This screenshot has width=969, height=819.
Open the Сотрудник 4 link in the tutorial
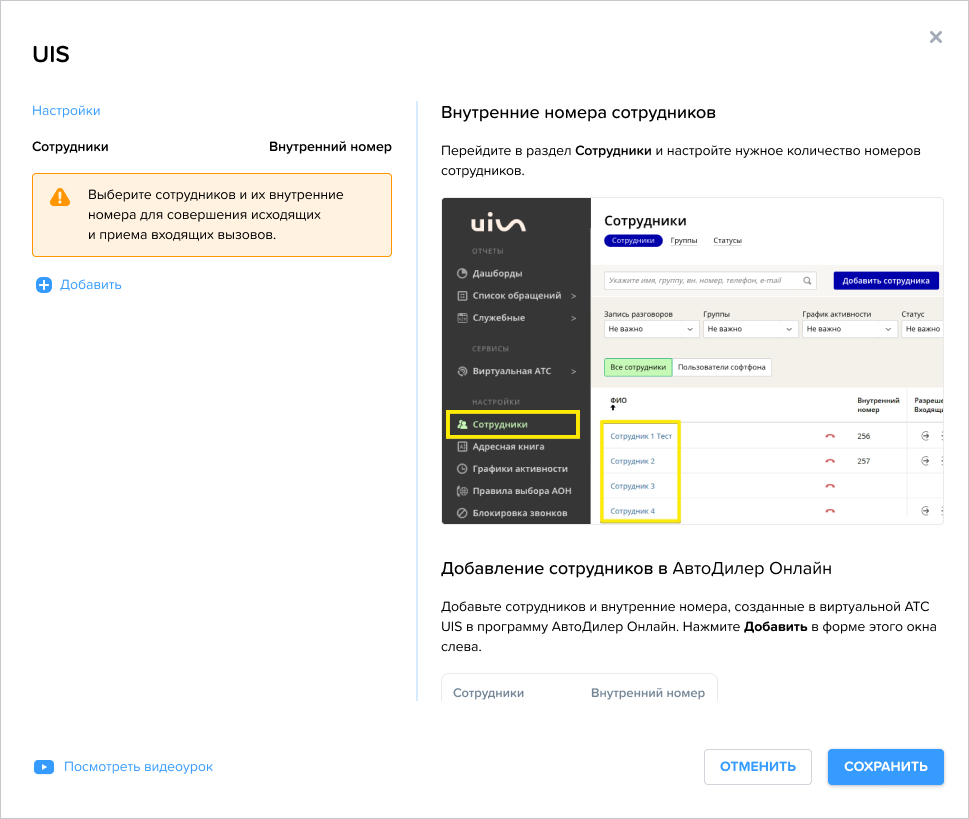pos(632,511)
